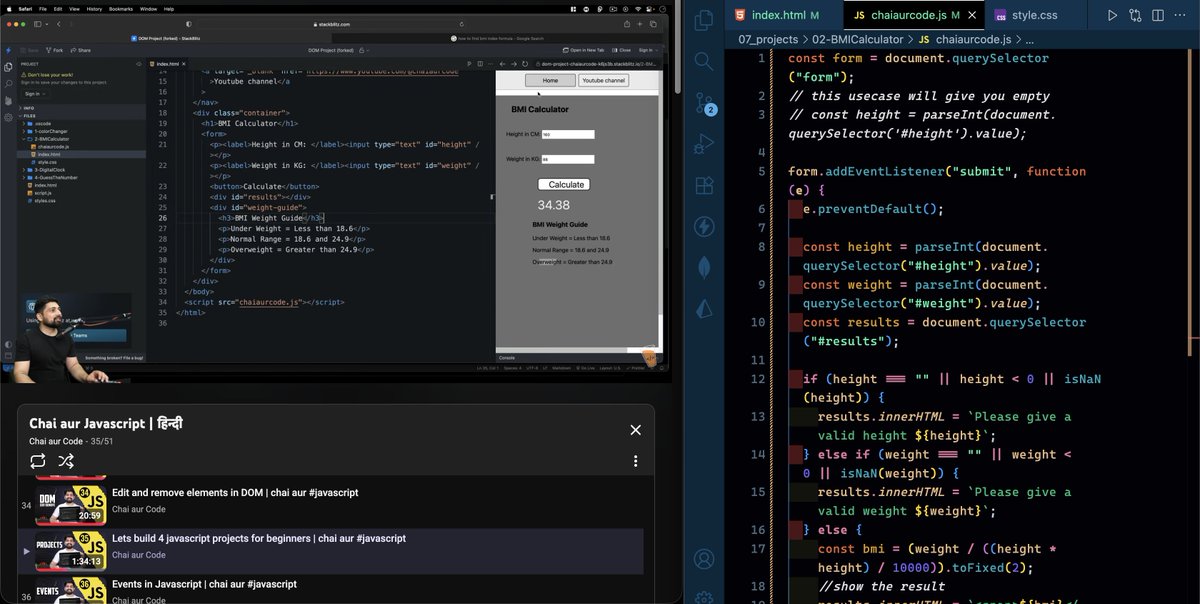Click Calculate button in BMI preview
The image size is (1200, 604).
(565, 185)
